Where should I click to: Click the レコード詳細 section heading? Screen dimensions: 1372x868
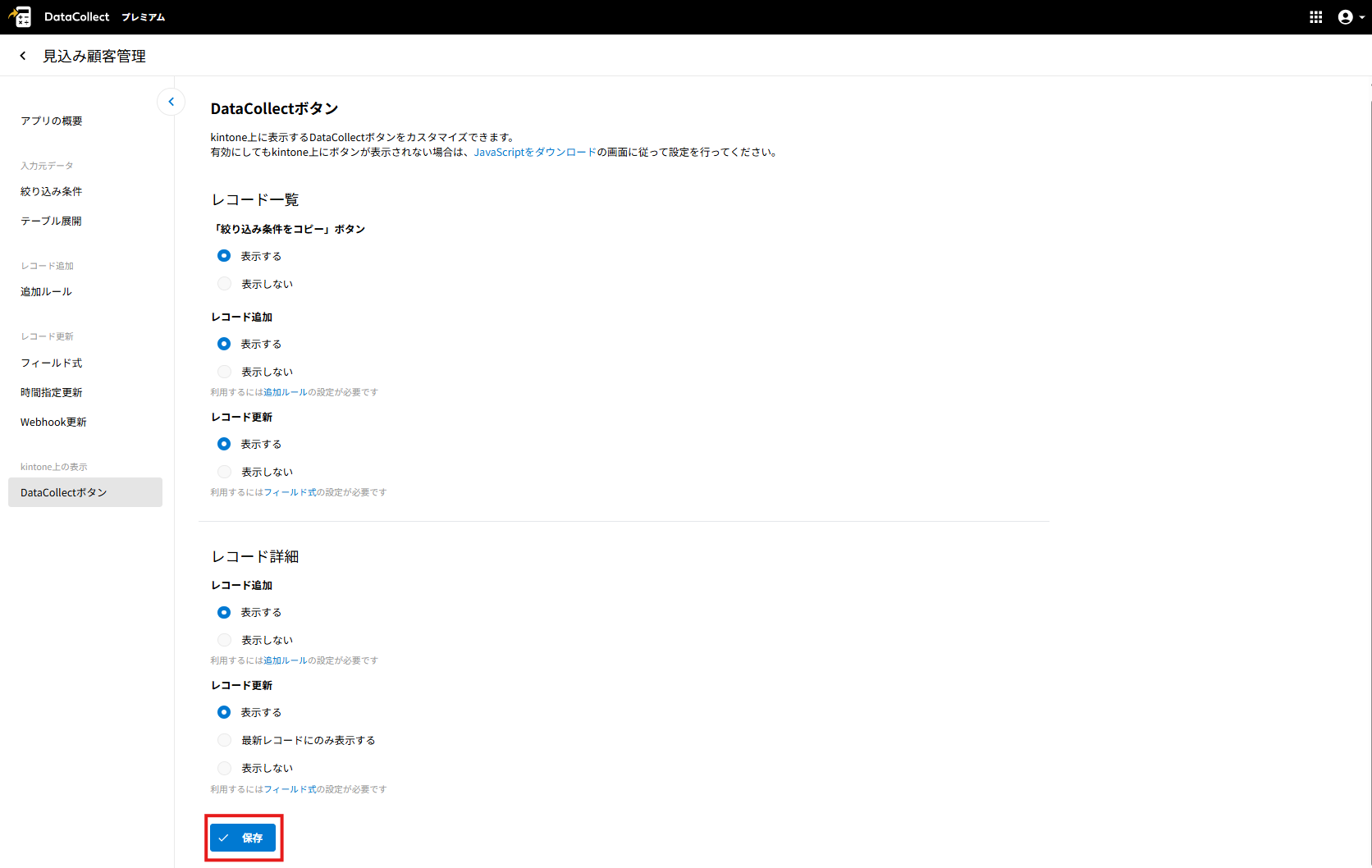[255, 556]
